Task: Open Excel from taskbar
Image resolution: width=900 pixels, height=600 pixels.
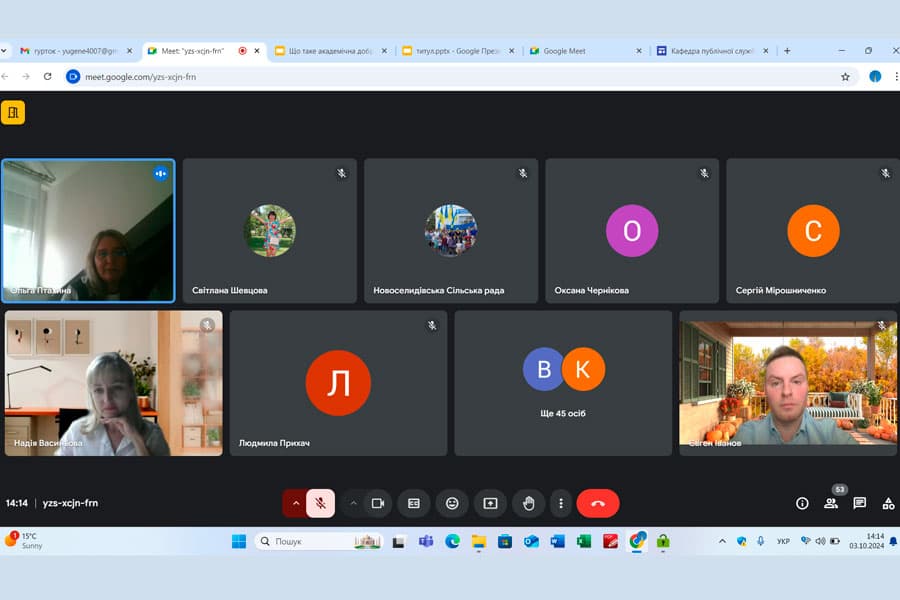Action: (584, 541)
